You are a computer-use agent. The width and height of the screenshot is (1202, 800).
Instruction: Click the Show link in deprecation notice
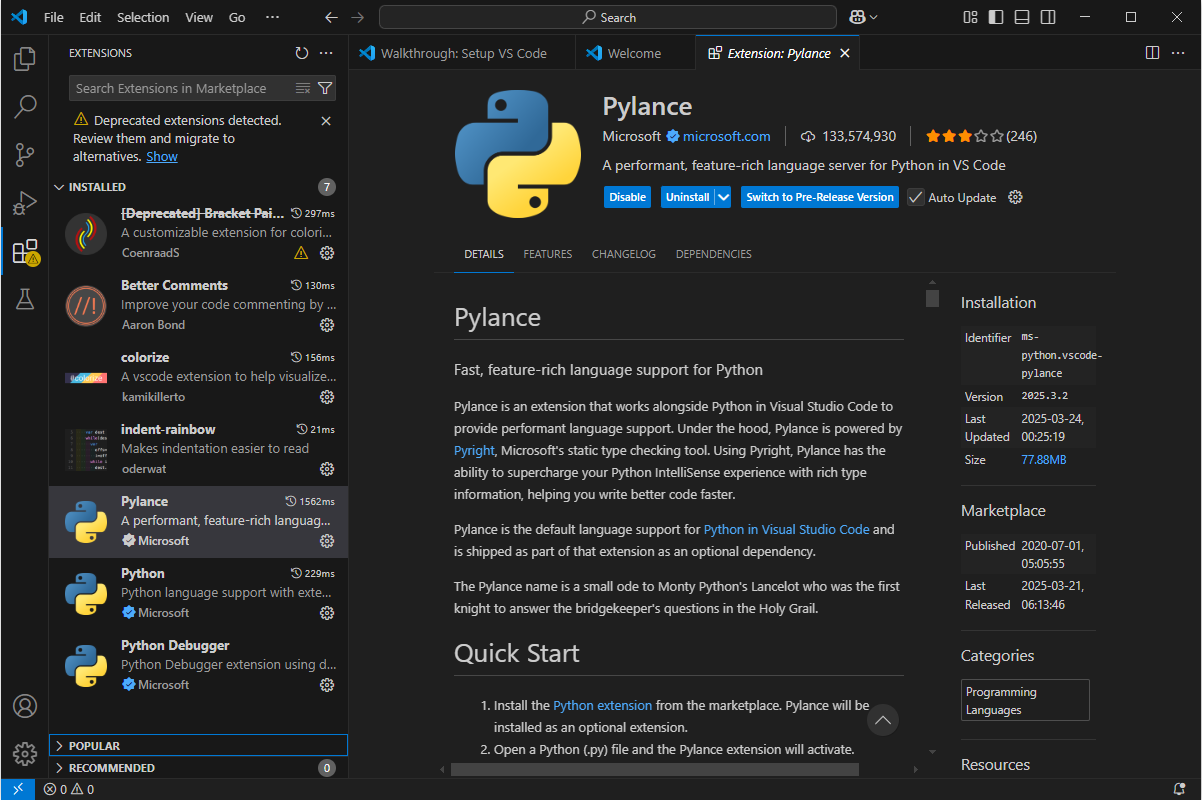click(162, 157)
